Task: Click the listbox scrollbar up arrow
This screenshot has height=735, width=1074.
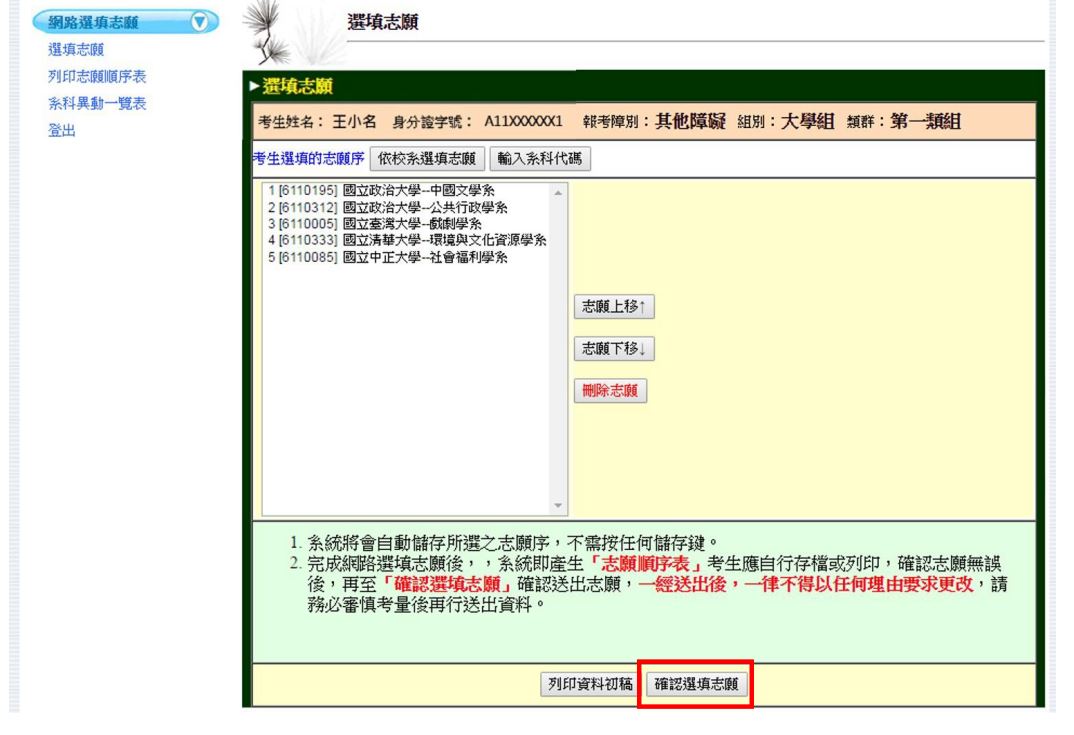Action: (x=558, y=193)
